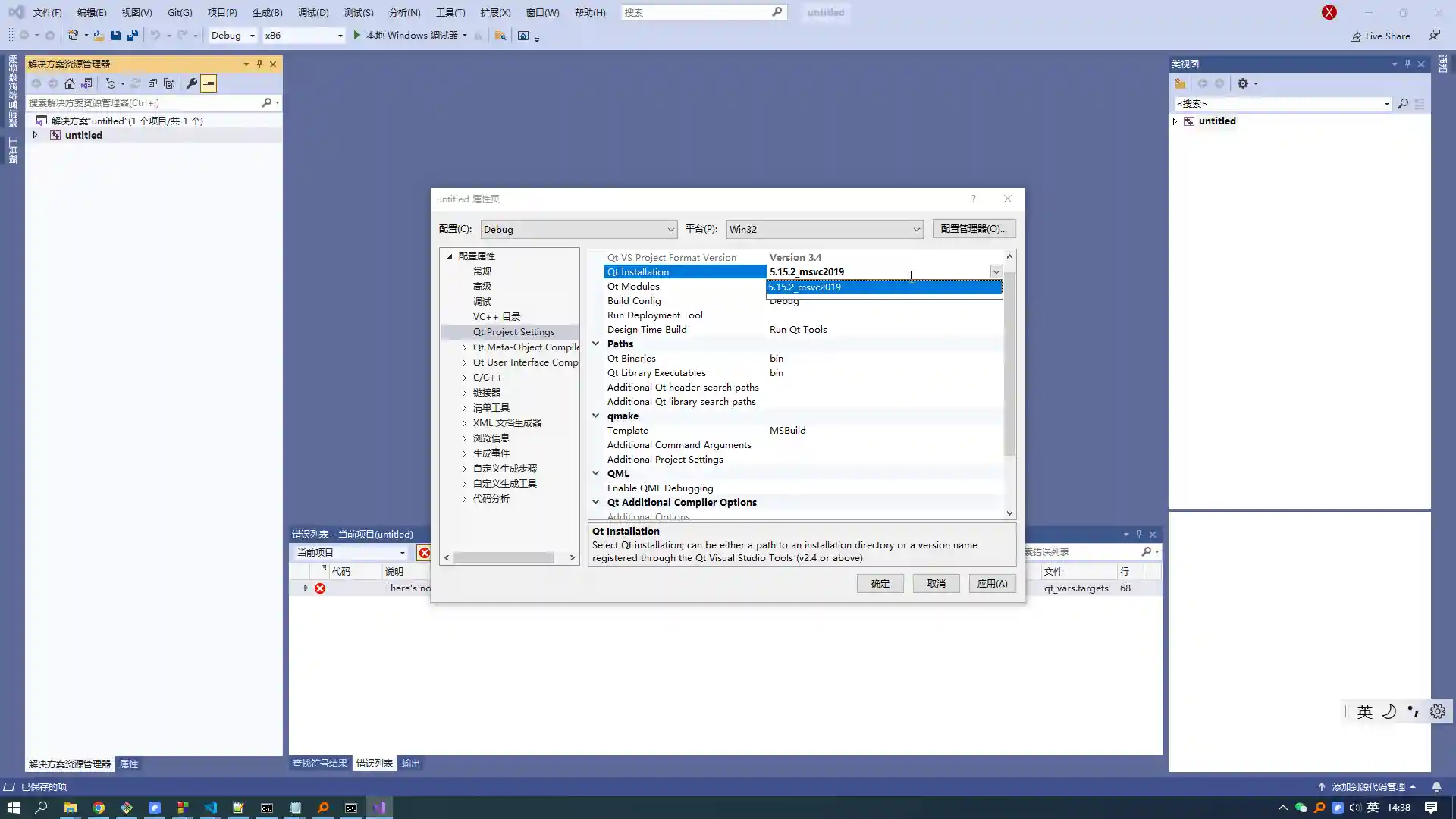Click the Show All Files icon in Solution Explorer
This screenshot has width=1456, height=819.
pos(169,83)
